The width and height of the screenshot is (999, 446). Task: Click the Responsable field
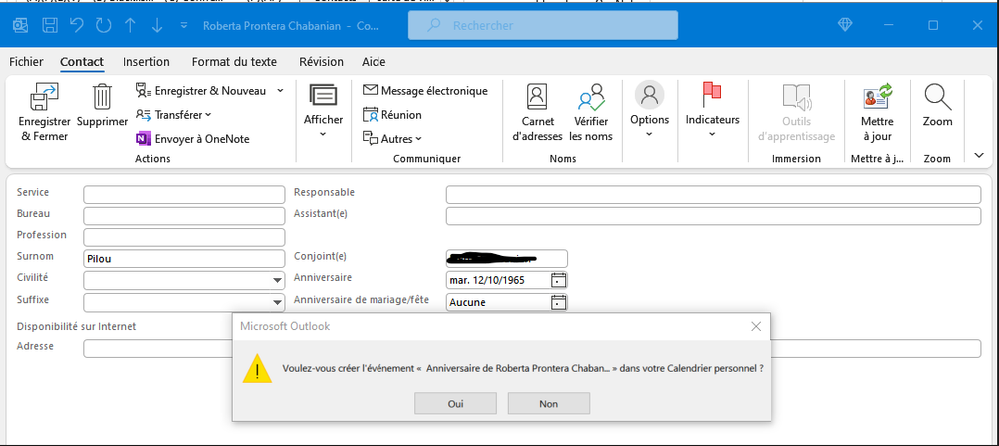coord(714,194)
